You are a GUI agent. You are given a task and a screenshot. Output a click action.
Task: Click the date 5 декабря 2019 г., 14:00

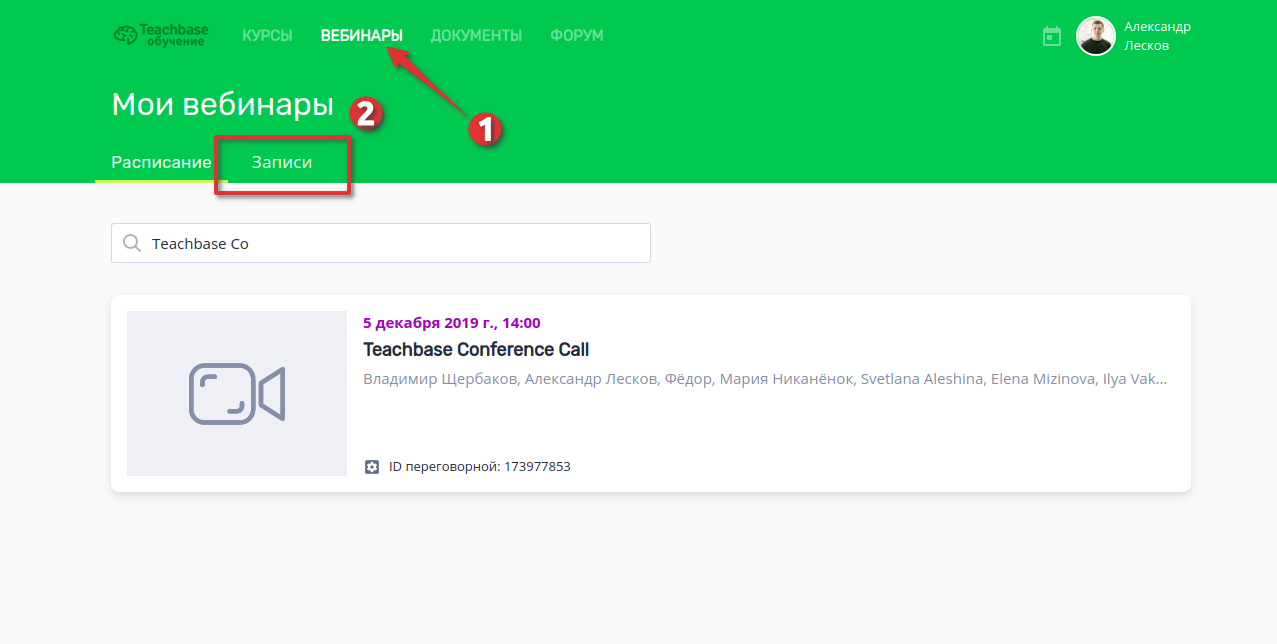tap(452, 323)
